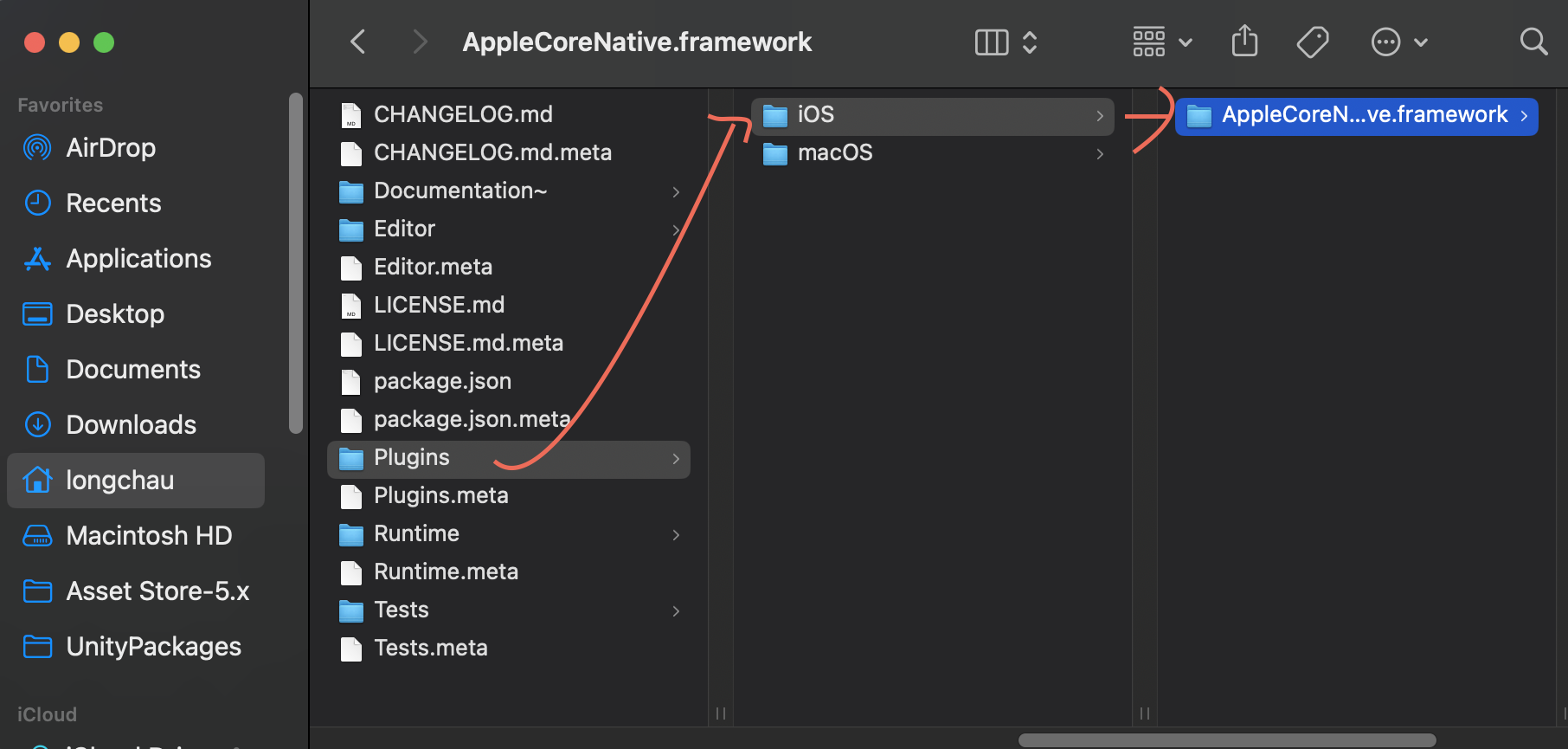Select Editor.meta file

(x=509, y=267)
